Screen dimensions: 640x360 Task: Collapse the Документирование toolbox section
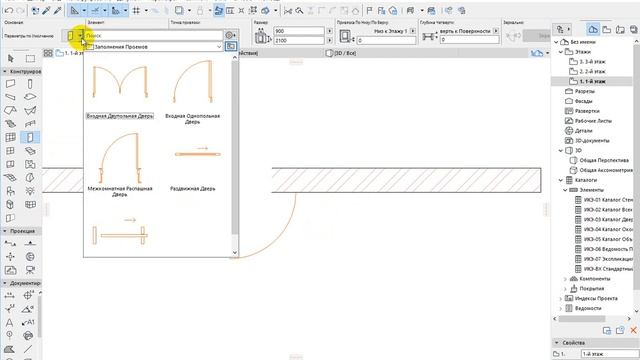coord(4,283)
